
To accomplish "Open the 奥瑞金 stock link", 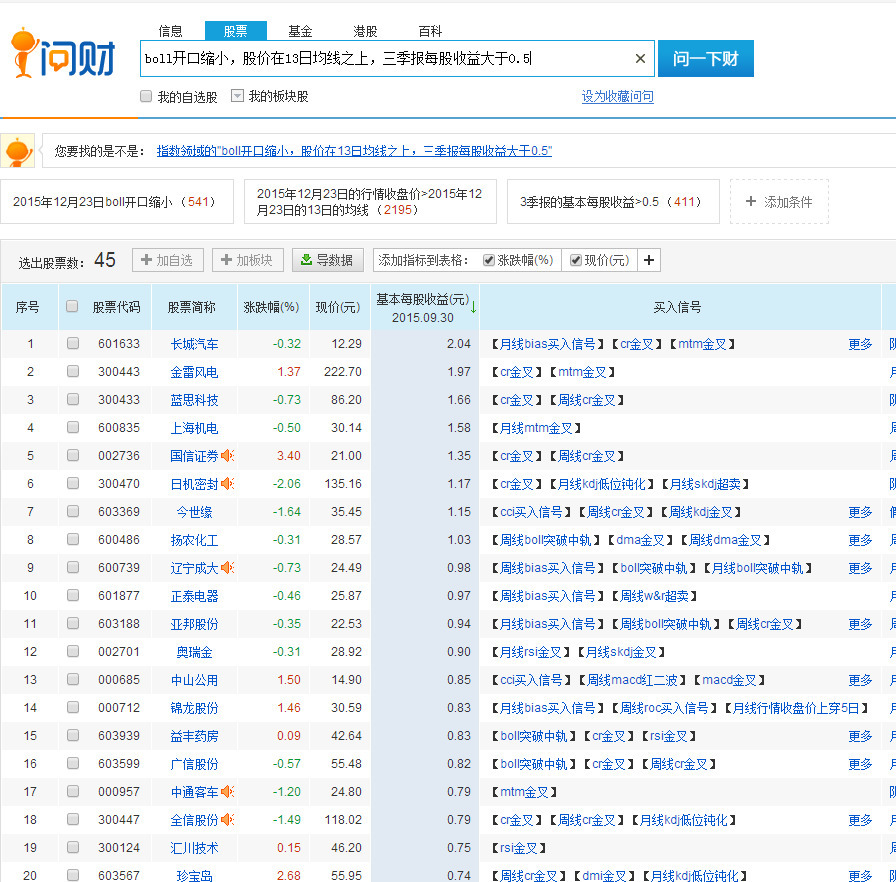I will (194, 652).
